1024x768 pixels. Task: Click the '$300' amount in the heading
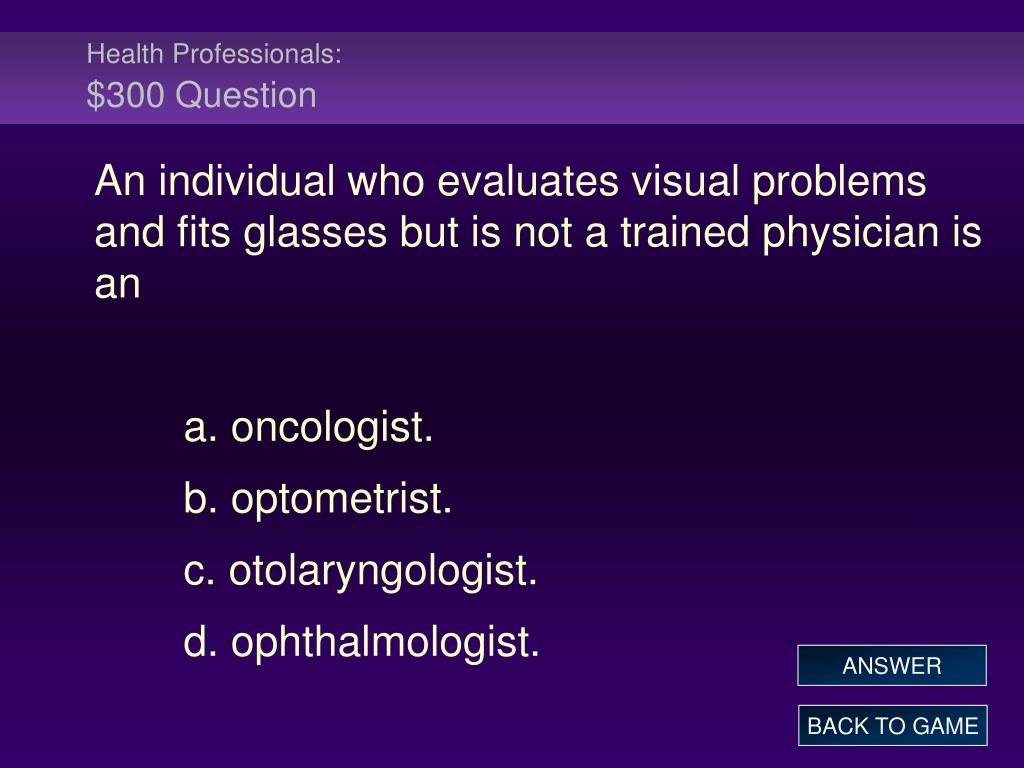point(125,95)
